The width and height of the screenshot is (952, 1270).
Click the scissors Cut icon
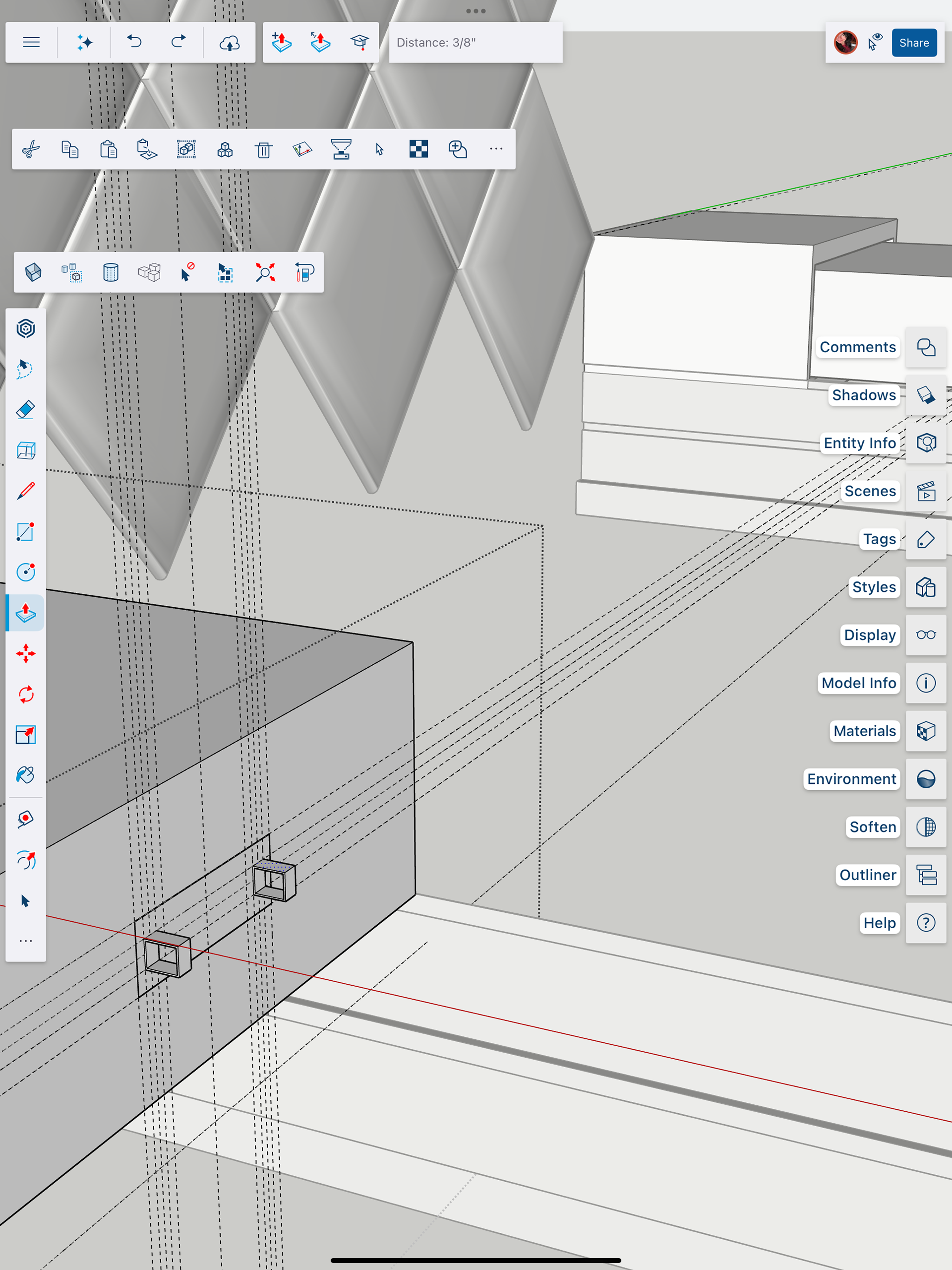tap(31, 149)
